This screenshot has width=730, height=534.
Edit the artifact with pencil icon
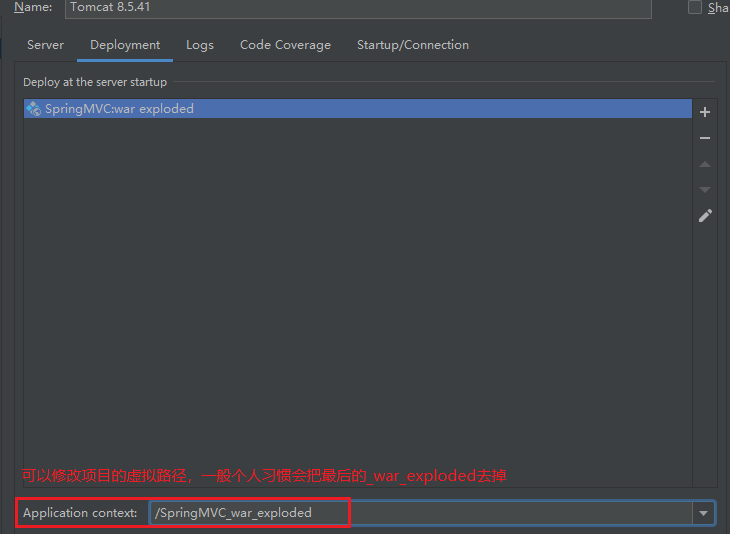pos(705,216)
